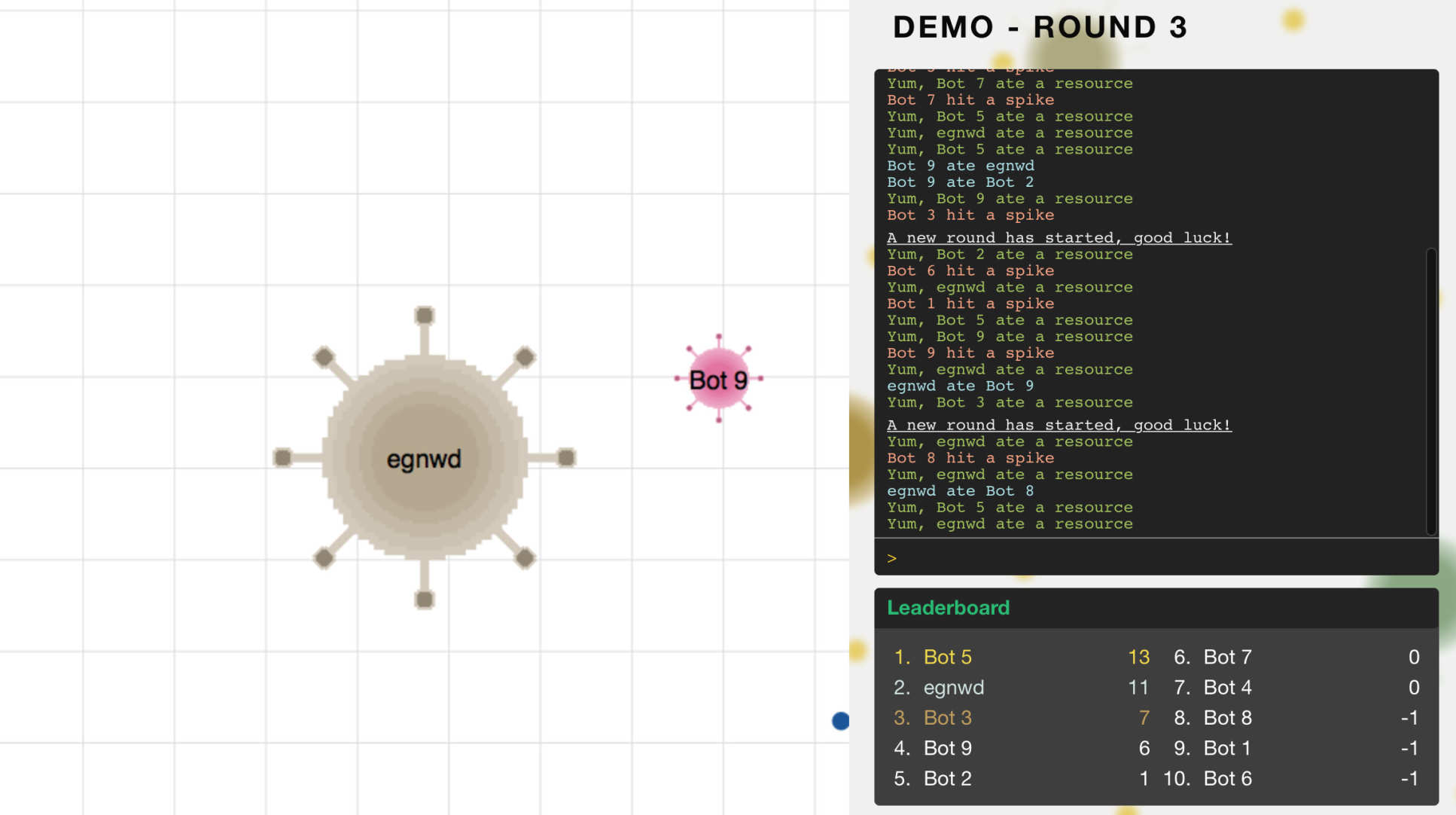Select Bot 5 in the leaderboard
Image resolution: width=1456 pixels, height=815 pixels.
[x=947, y=657]
